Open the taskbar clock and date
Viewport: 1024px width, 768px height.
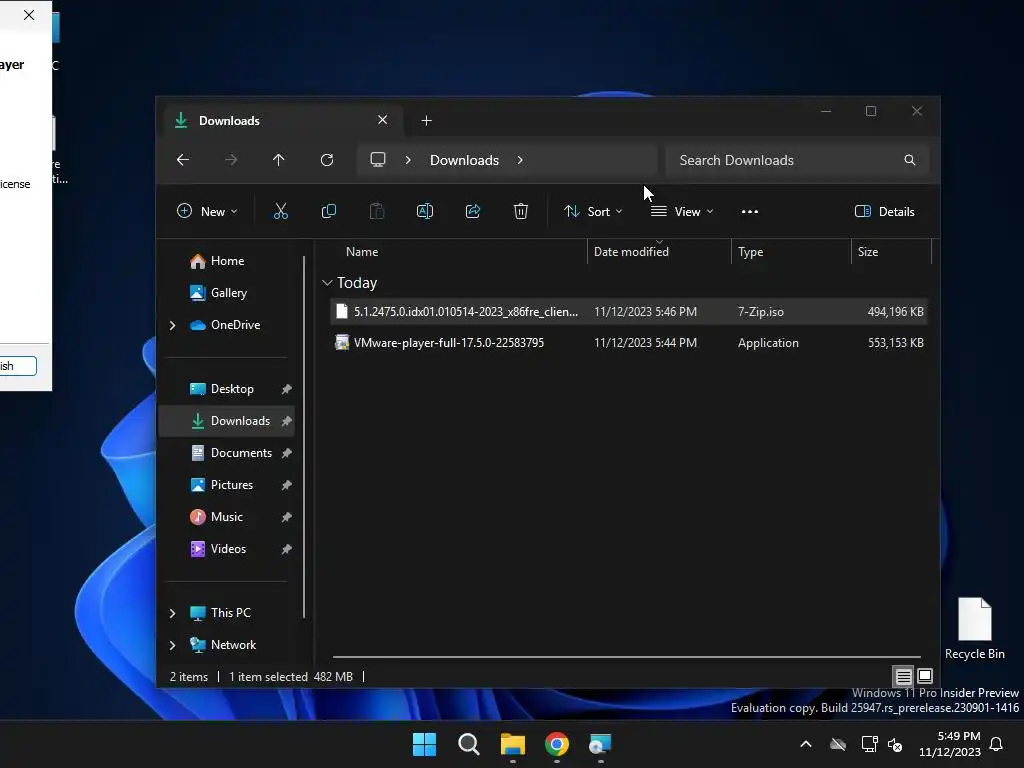[950, 744]
